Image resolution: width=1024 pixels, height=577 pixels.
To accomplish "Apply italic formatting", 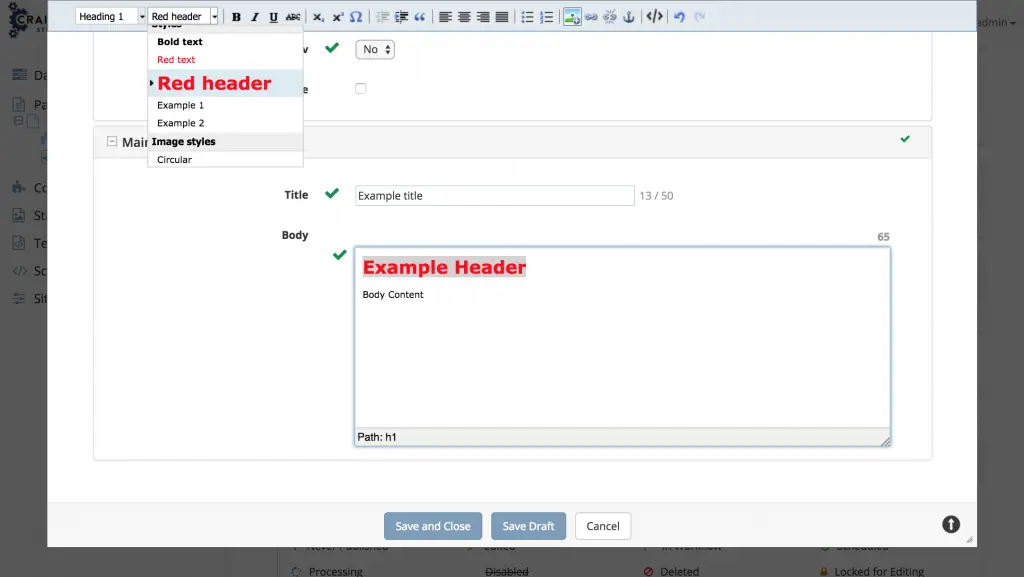I will coord(254,17).
